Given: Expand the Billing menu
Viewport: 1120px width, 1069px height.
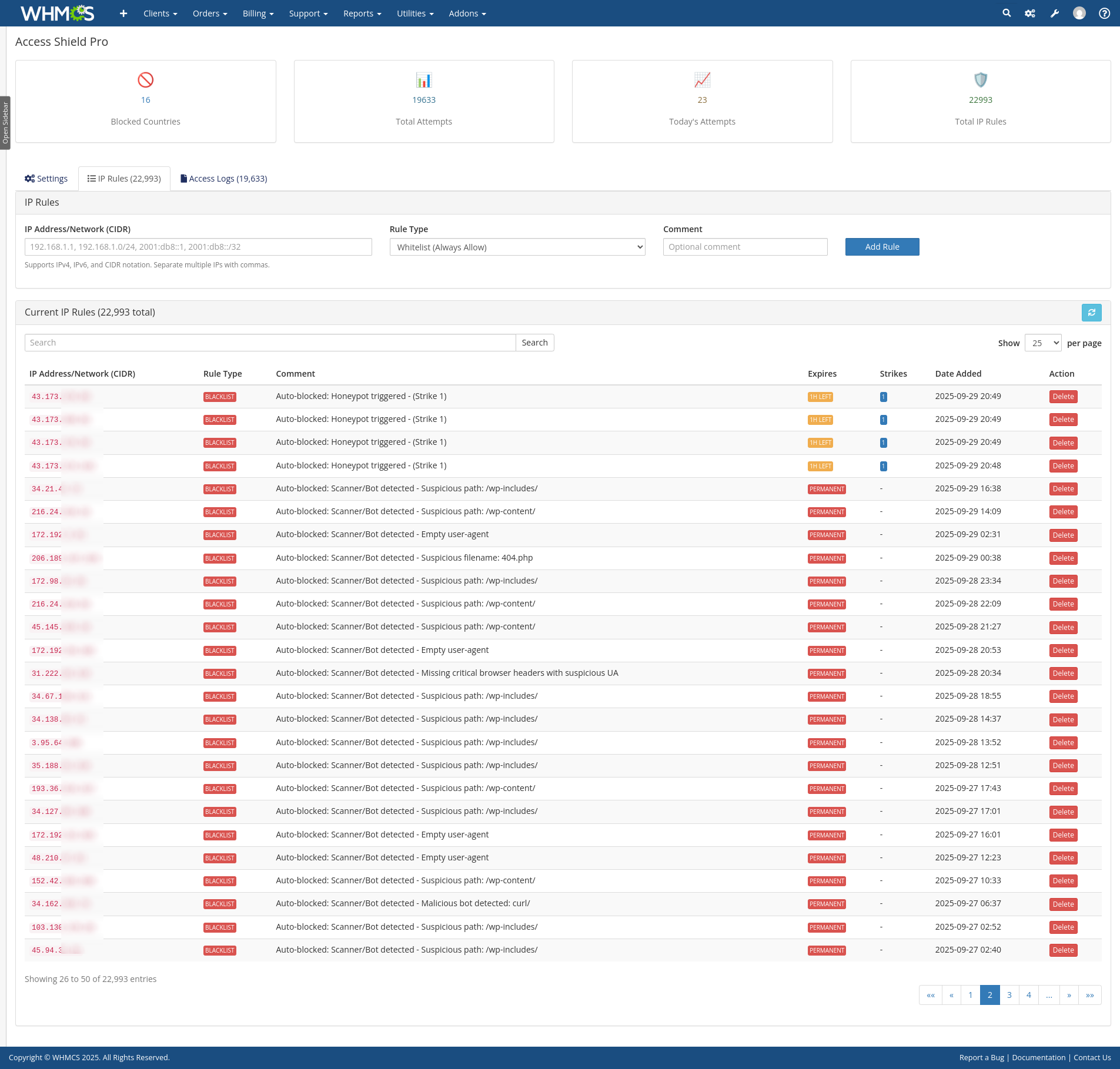Looking at the screenshot, I should [258, 14].
